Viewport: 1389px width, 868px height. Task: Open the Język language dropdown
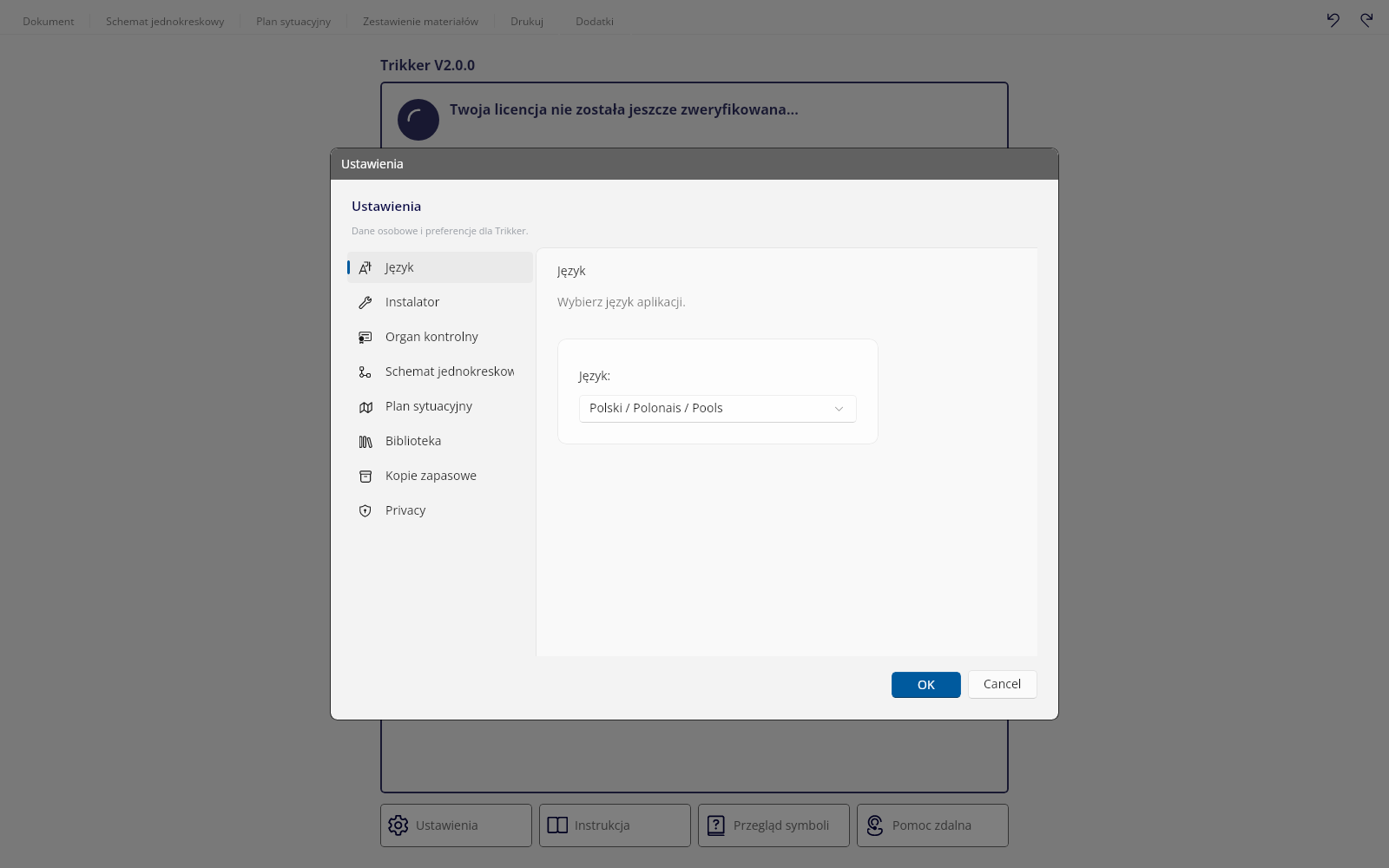[718, 409]
